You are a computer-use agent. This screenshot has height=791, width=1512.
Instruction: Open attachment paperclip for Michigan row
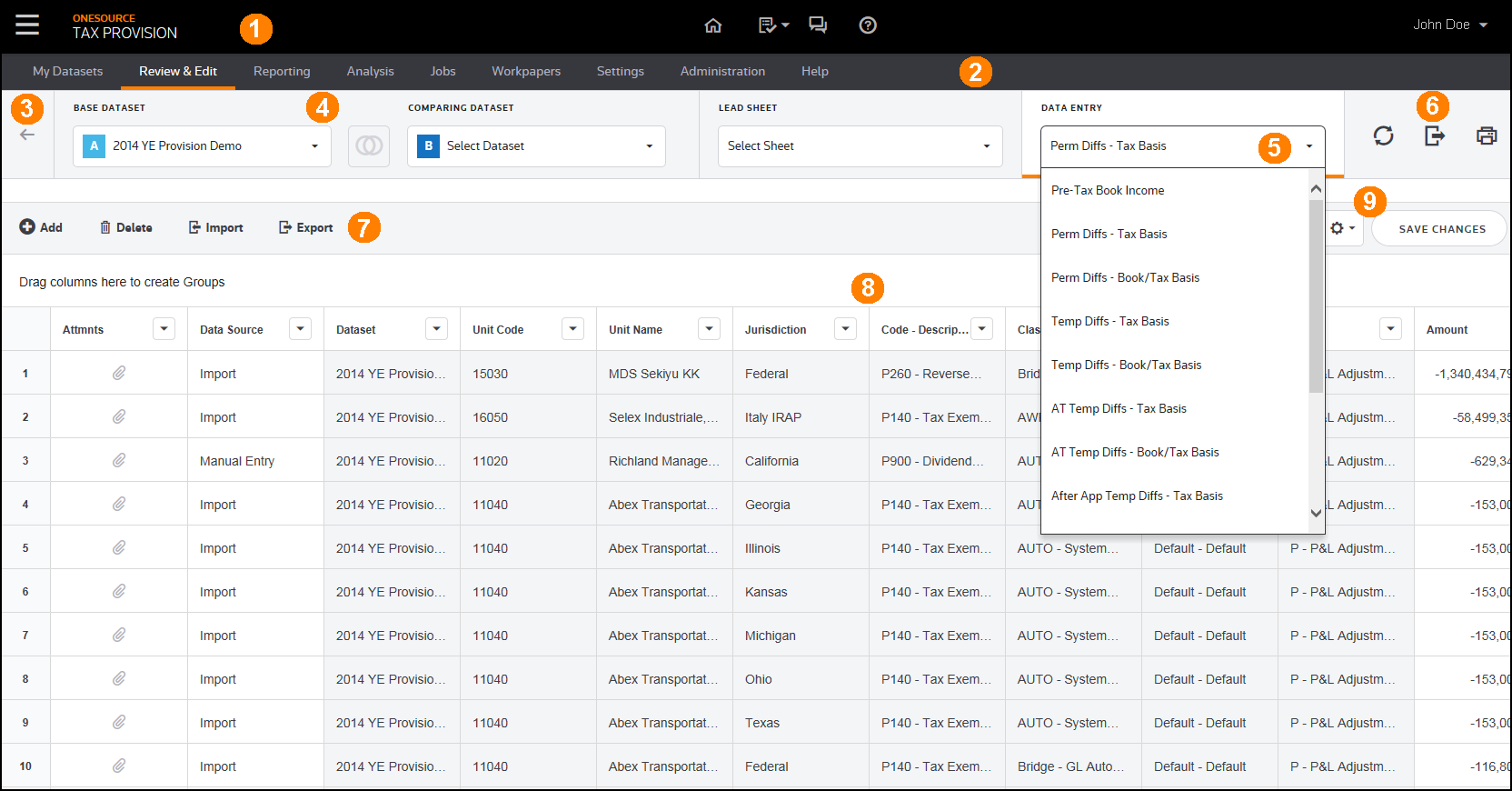pyautogui.click(x=119, y=635)
